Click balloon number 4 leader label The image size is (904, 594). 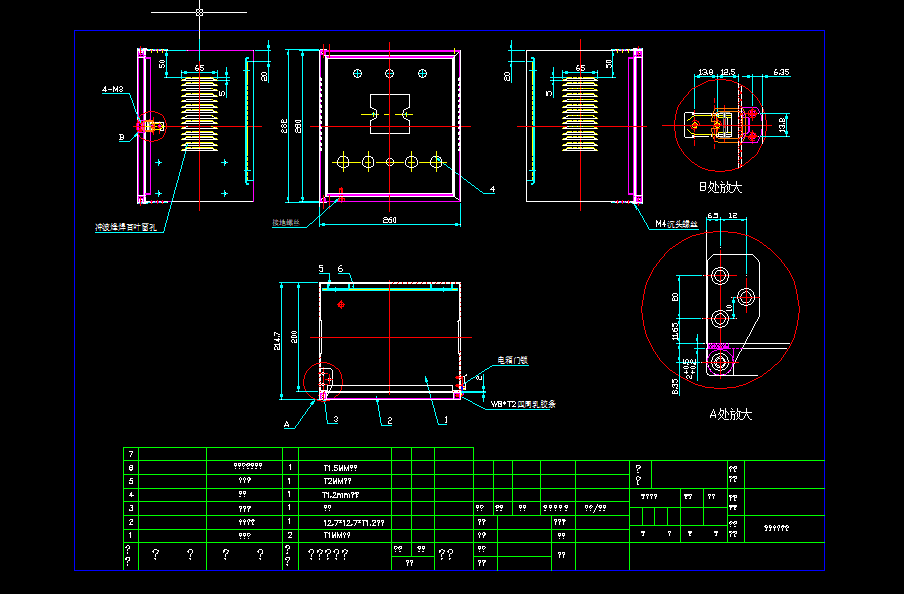[492, 189]
